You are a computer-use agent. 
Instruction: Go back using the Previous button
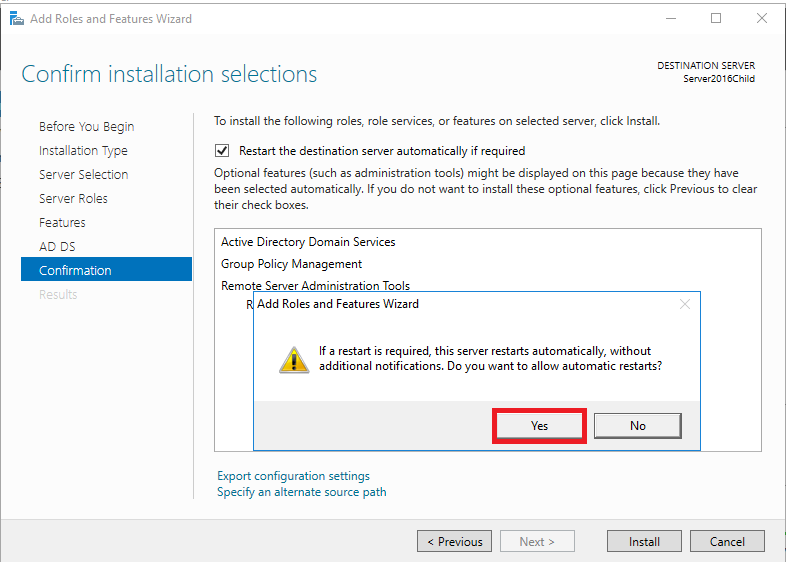click(454, 541)
